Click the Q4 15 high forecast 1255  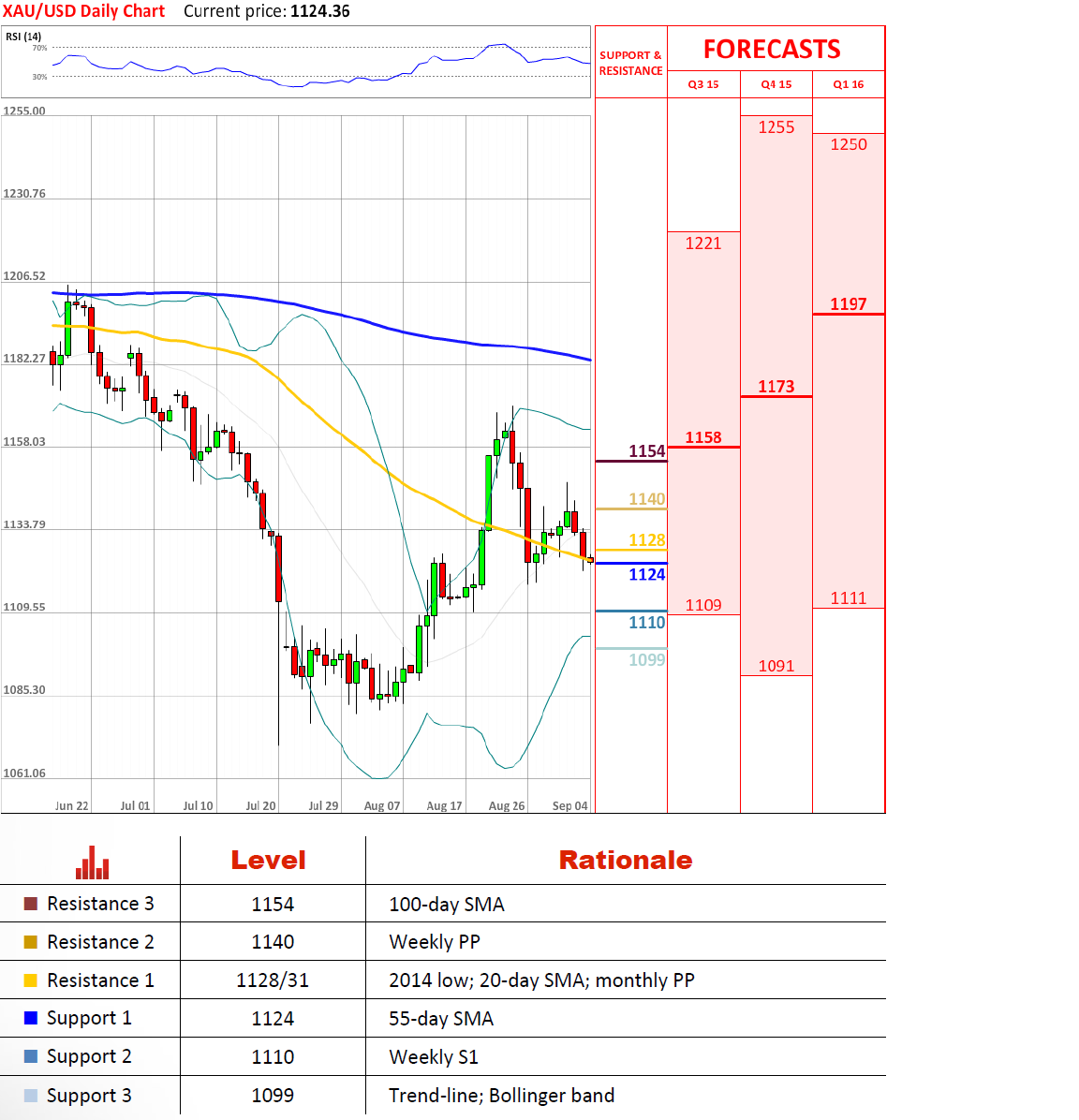(776, 127)
